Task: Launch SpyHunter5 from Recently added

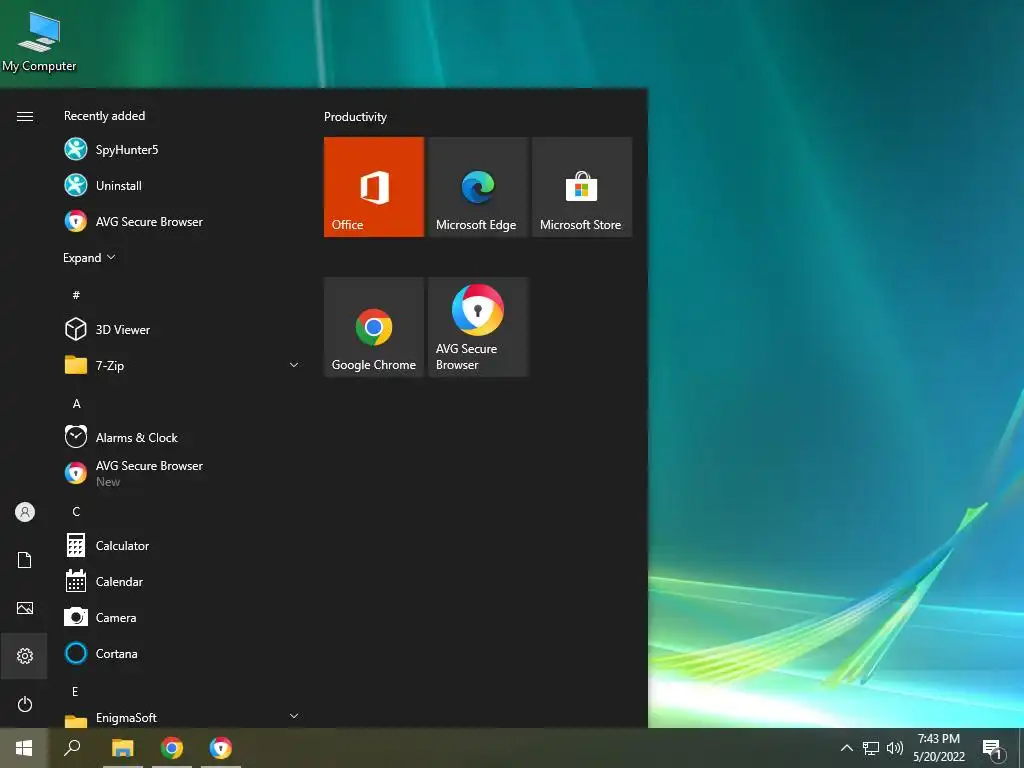Action: coord(183,150)
